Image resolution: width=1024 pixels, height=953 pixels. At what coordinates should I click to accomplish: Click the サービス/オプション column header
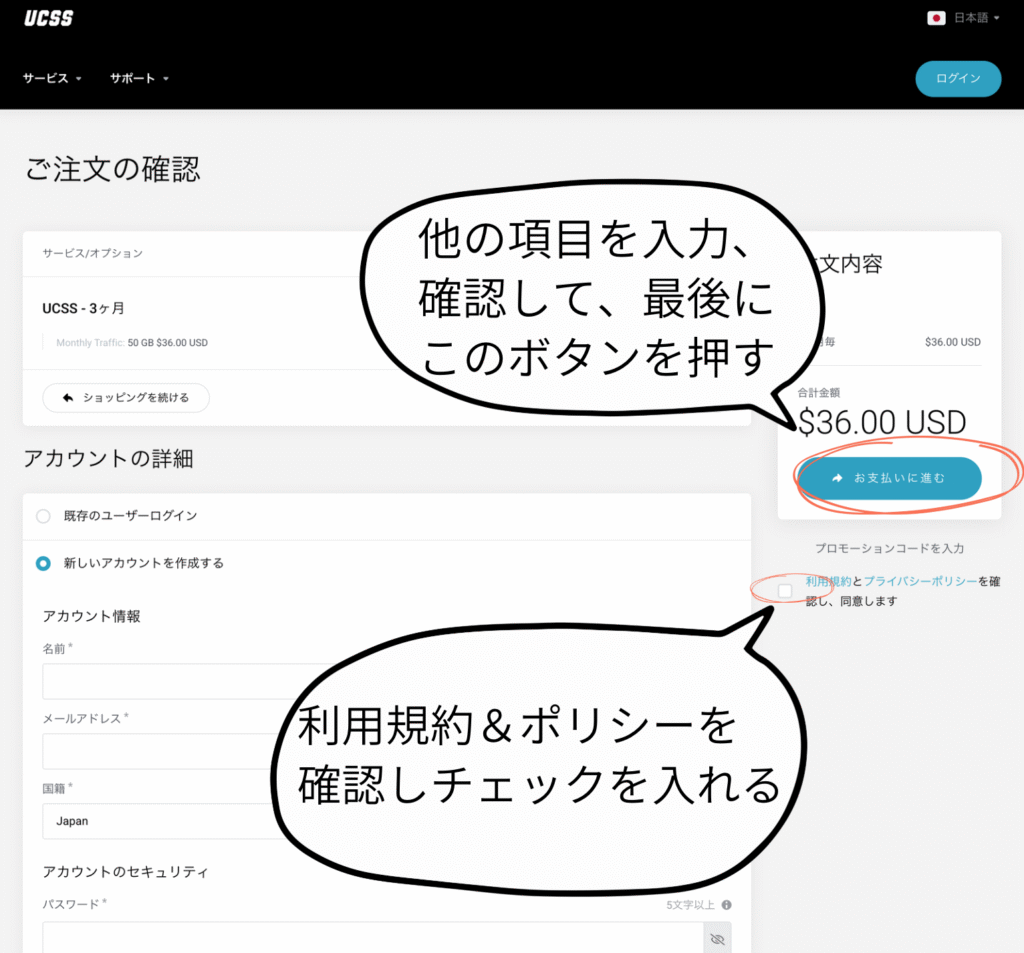[x=93, y=253]
